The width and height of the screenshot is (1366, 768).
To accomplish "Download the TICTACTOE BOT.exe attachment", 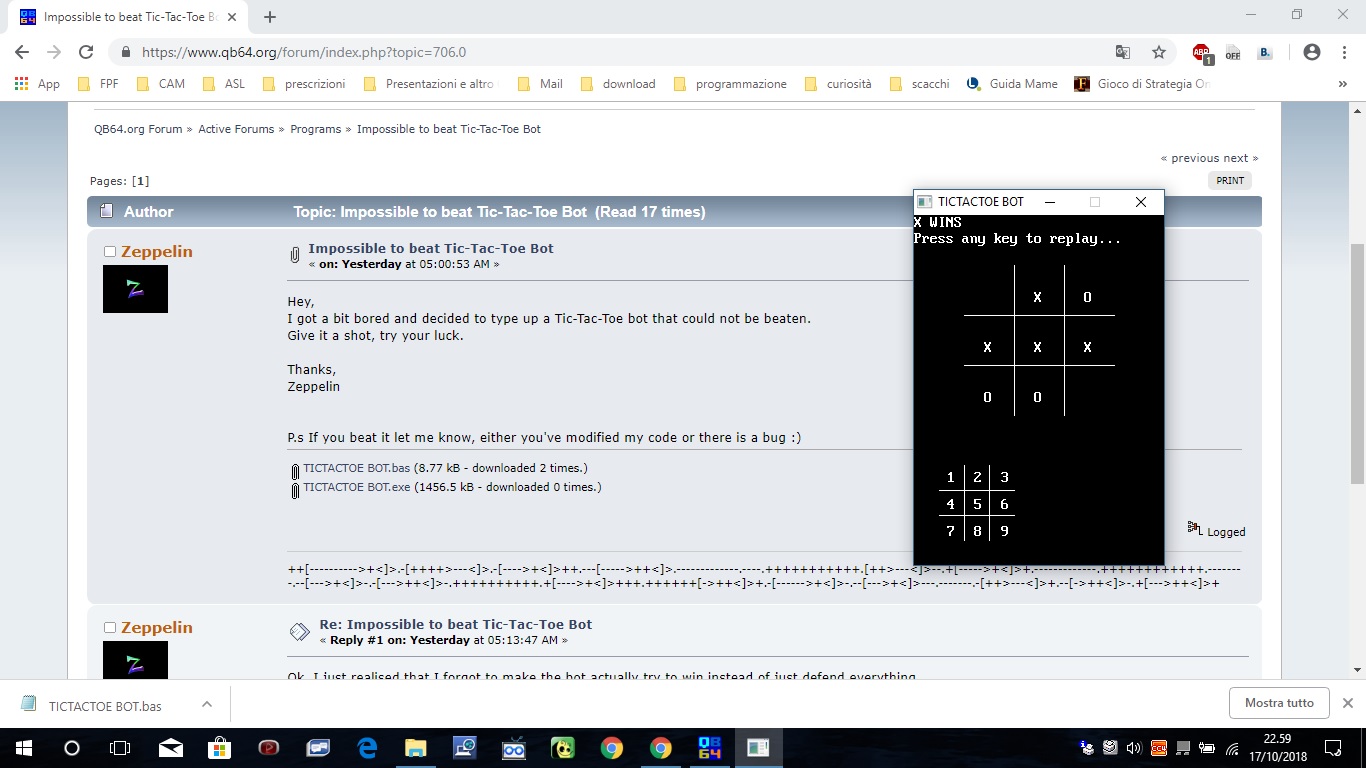I will pyautogui.click(x=356, y=488).
